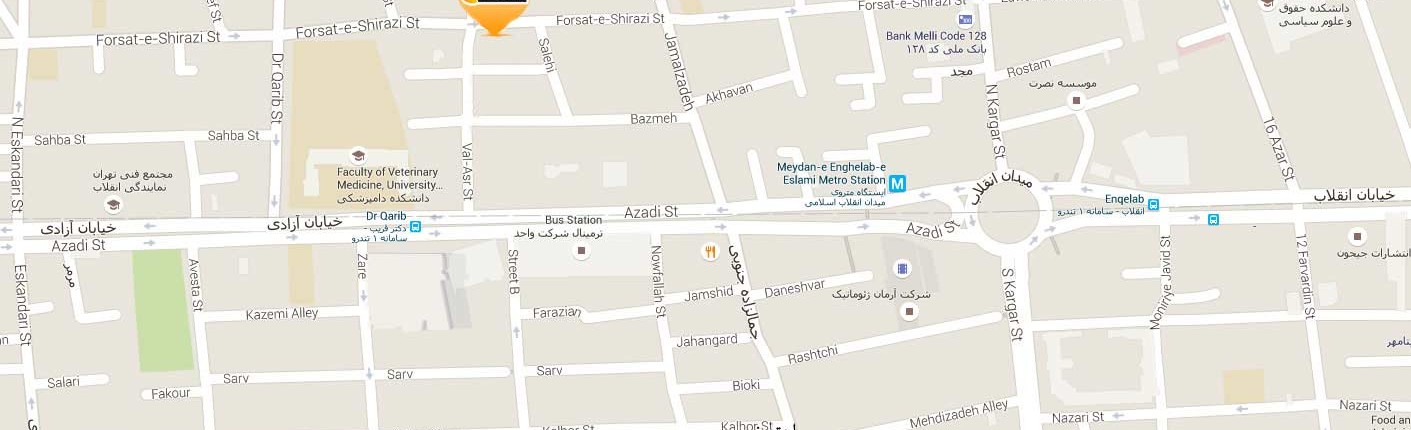
Task: Click the restaurant fork and knife icon
Action: (710, 252)
